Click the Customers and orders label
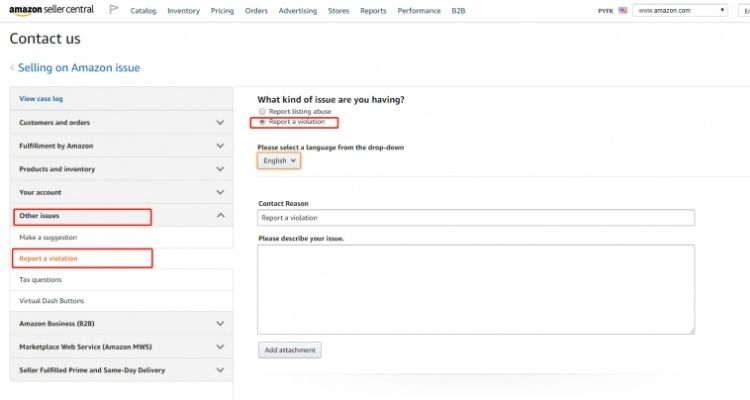Screen dimensions: 750x400 [55, 122]
